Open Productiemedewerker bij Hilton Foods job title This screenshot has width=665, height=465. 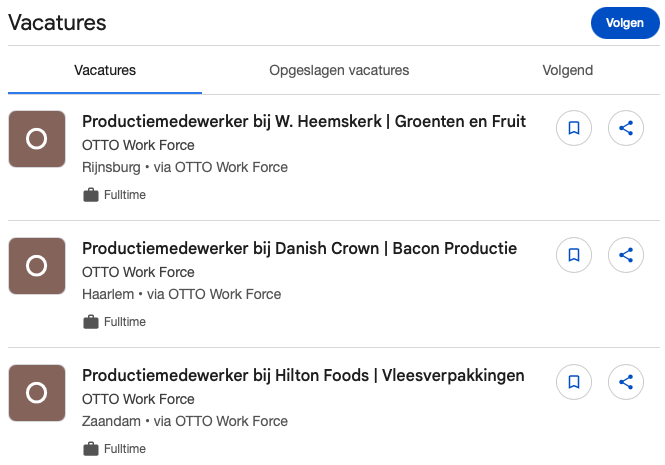[x=303, y=375]
